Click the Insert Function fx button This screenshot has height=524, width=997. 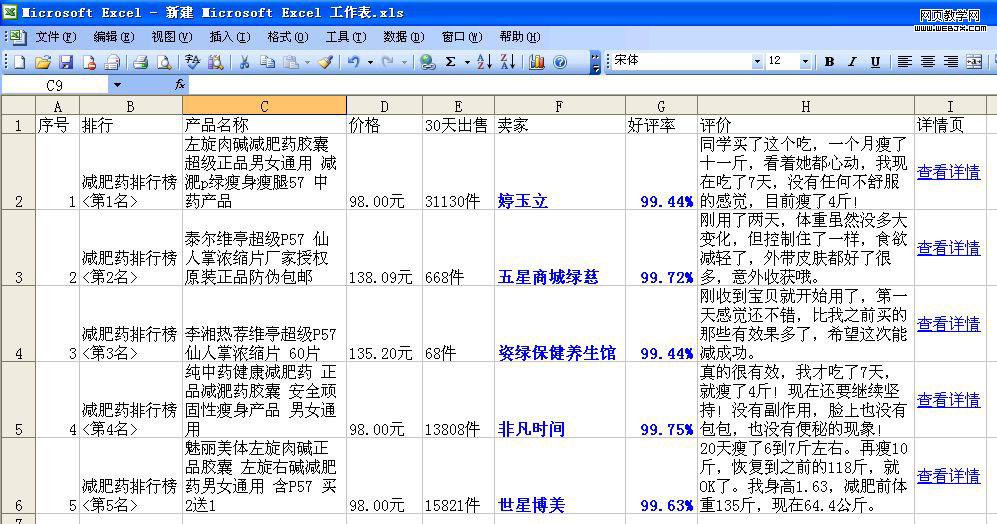(180, 85)
